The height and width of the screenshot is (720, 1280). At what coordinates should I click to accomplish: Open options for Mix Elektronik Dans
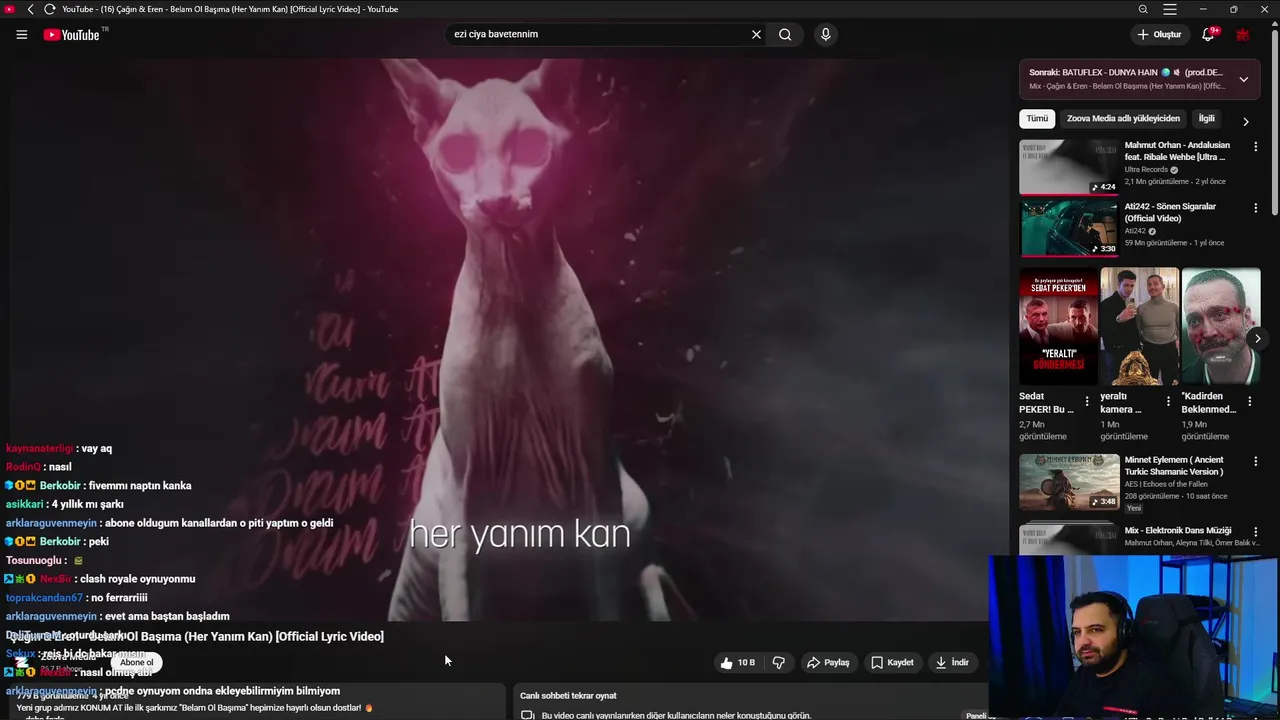(1255, 531)
